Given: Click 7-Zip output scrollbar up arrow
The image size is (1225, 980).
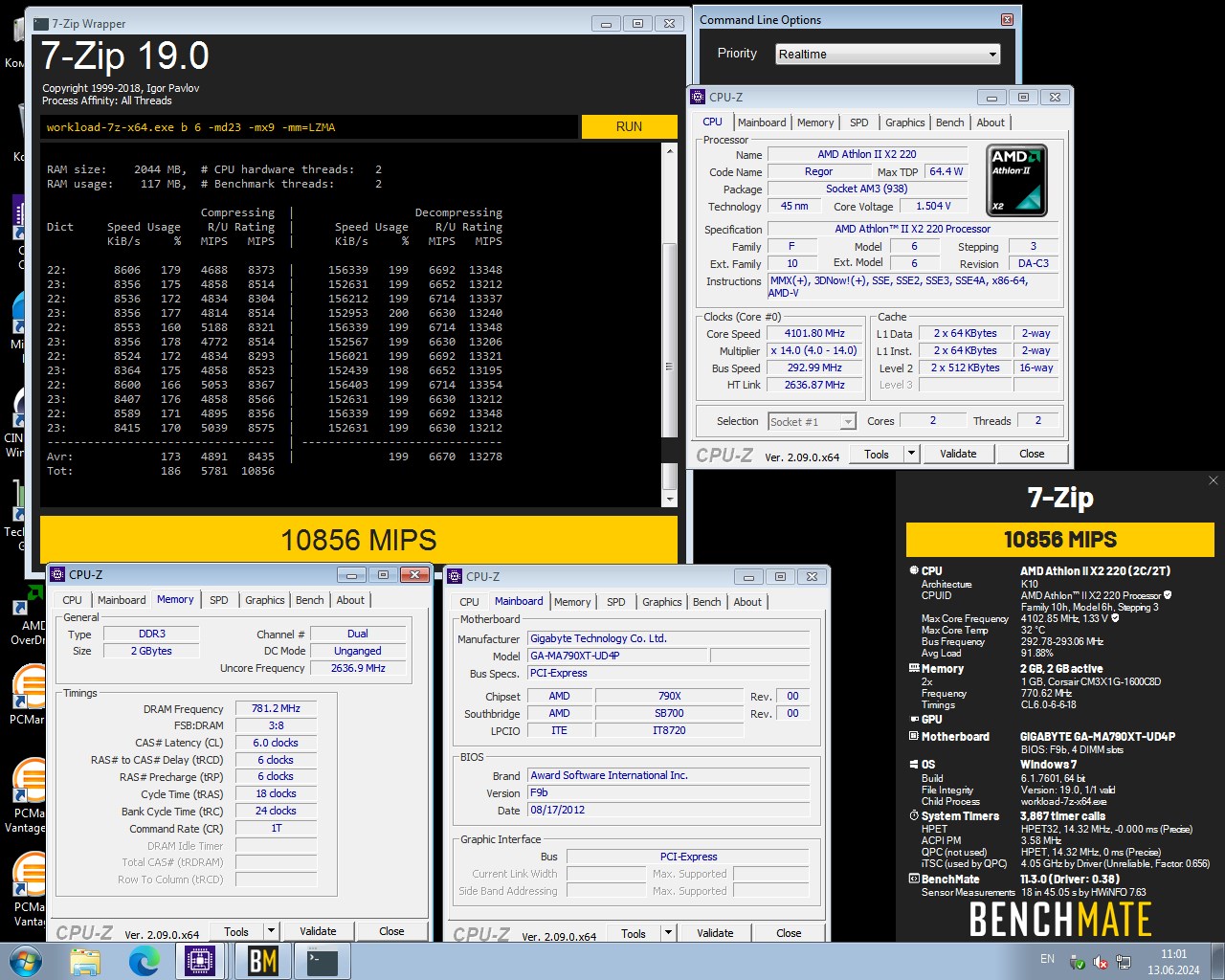Looking at the screenshot, I should 669,153.
